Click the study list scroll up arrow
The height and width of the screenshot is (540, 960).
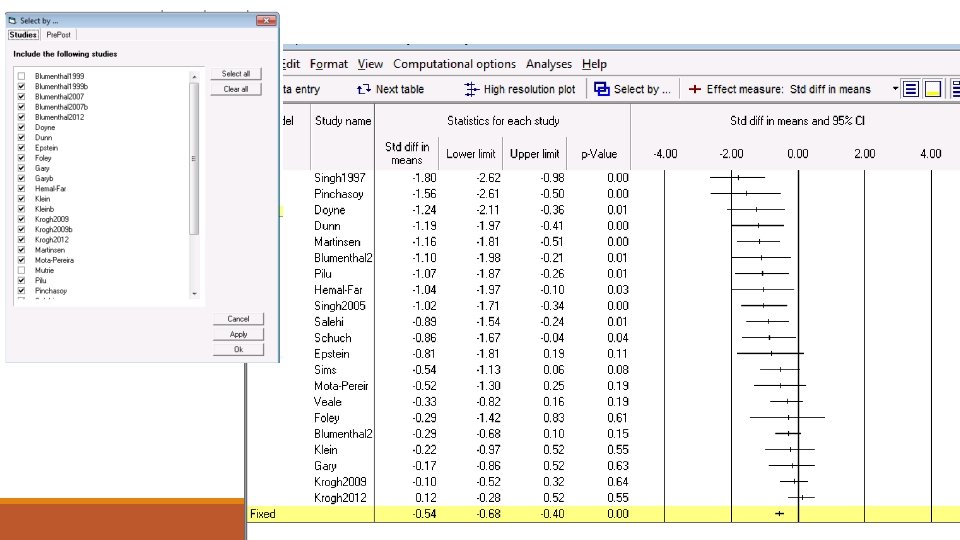click(x=194, y=77)
